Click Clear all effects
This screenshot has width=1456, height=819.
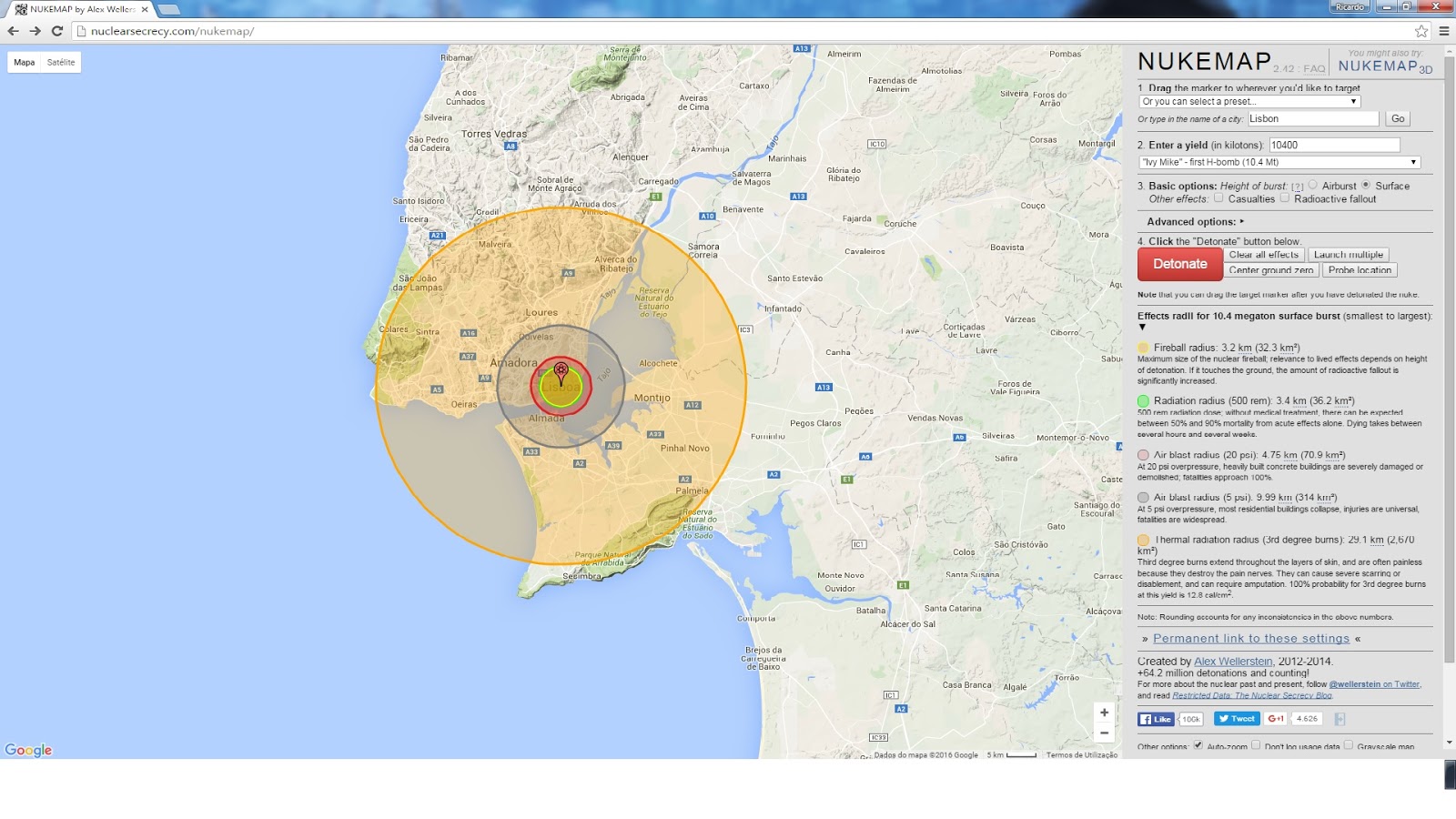pyautogui.click(x=1264, y=255)
